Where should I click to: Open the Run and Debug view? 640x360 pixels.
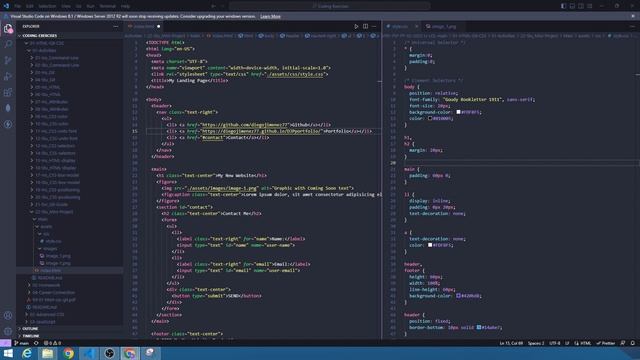click(8, 76)
